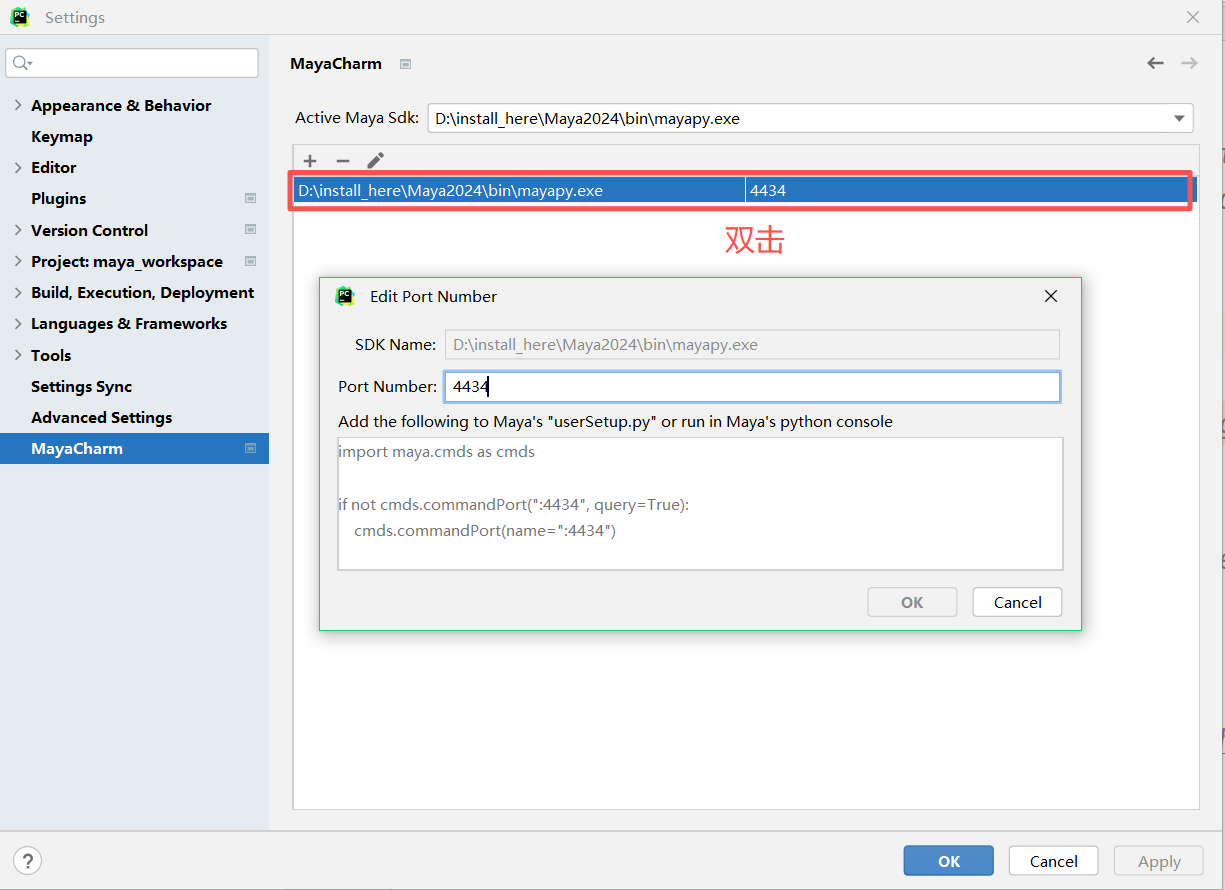Click the 'import maya.cmds as cmds' code line
Screen dimensions: 1225x890
437,452
